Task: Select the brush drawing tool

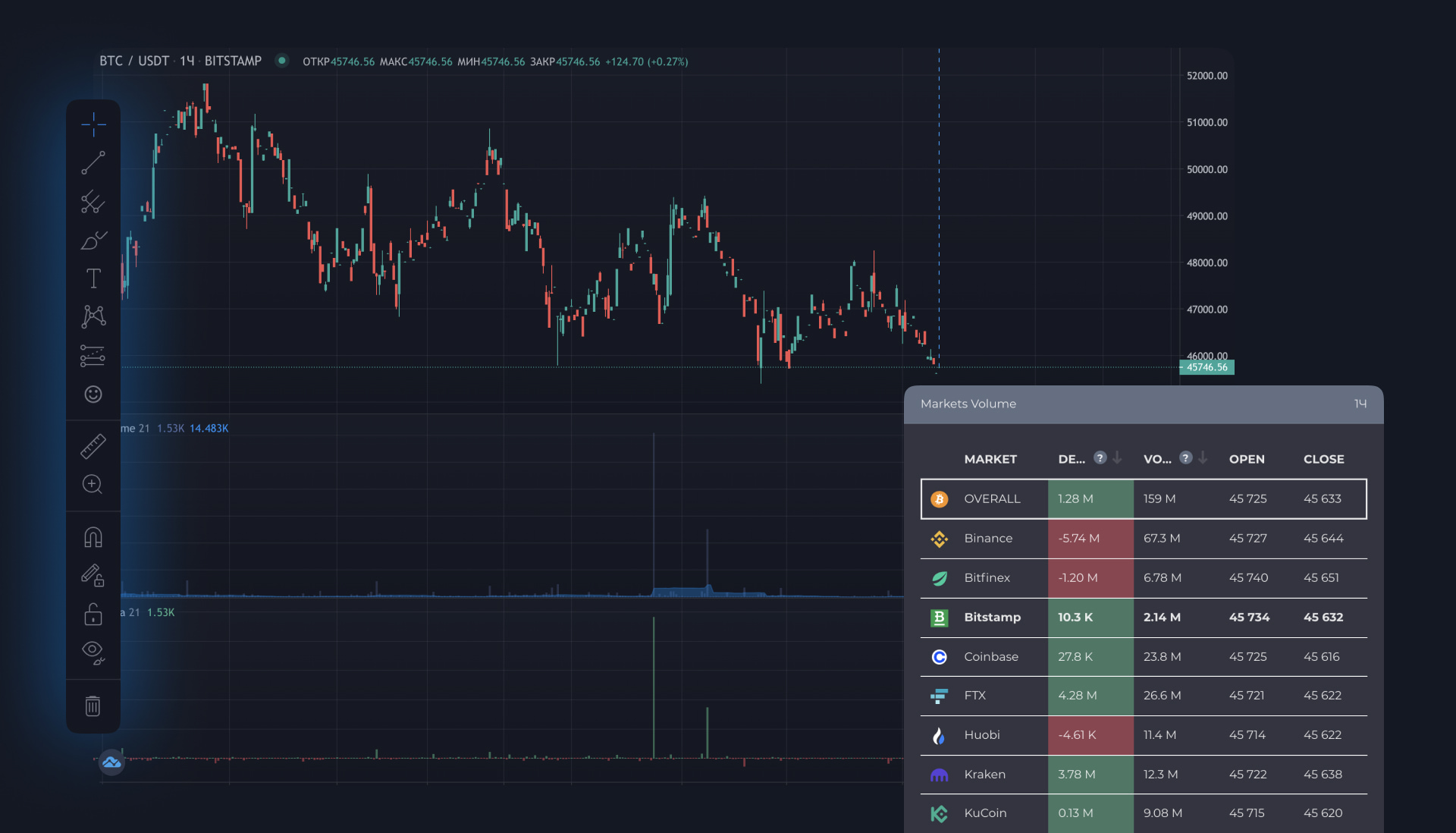Action: coord(93,240)
